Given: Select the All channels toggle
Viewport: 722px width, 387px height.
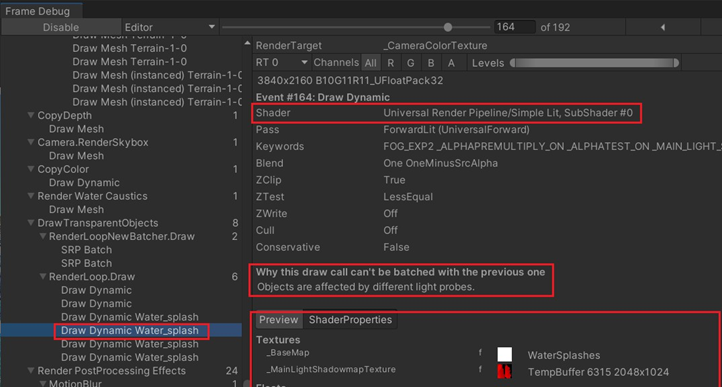Looking at the screenshot, I should tap(370, 63).
